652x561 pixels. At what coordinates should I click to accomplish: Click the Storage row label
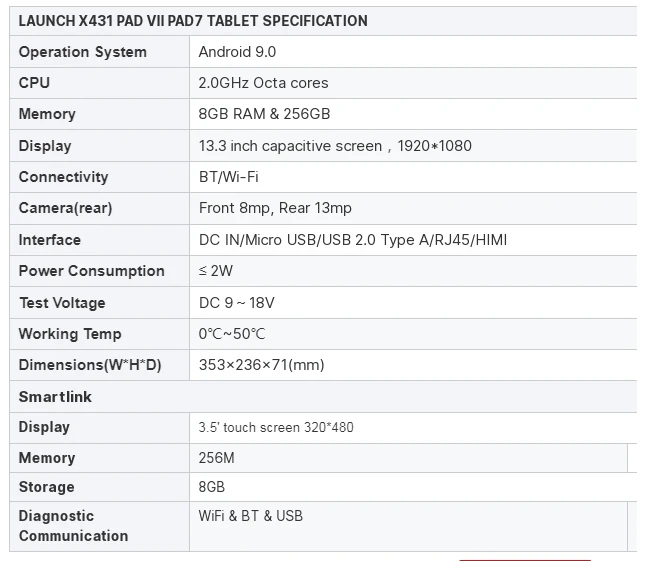46,487
